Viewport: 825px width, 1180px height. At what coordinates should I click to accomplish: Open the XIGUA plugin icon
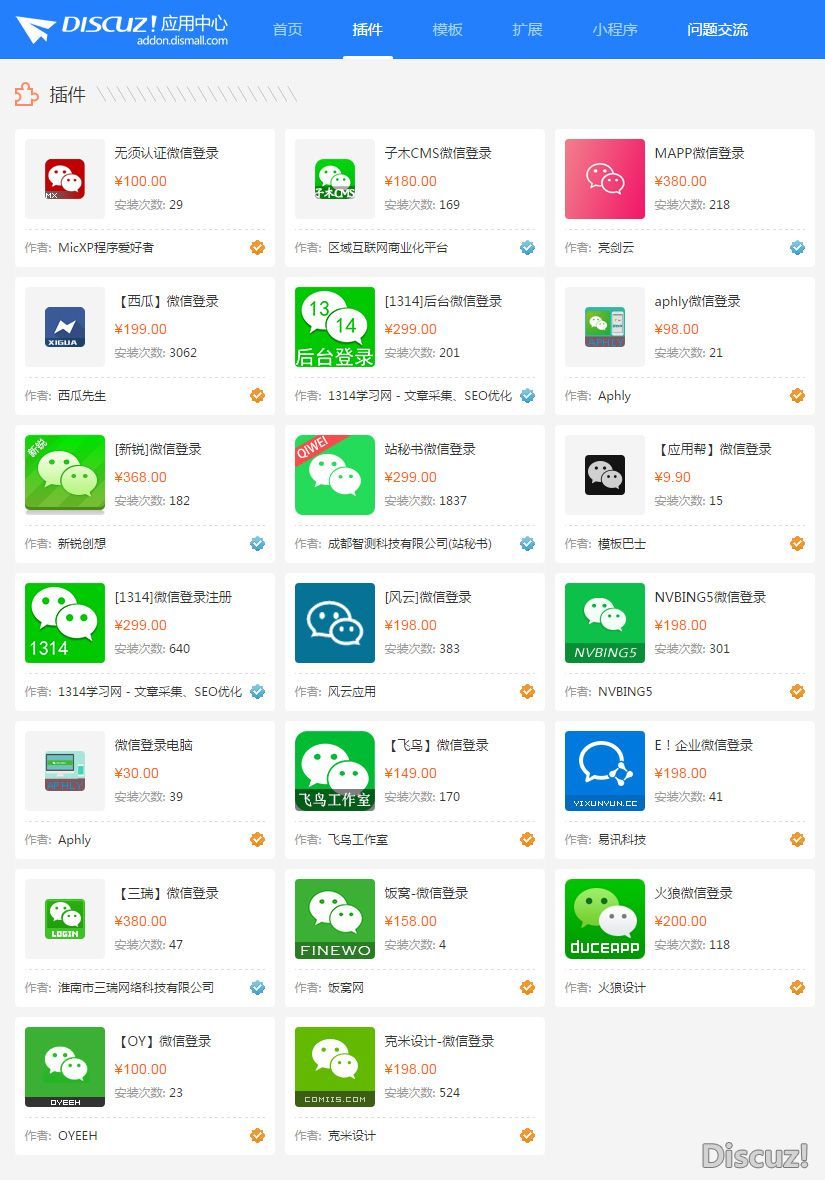tap(65, 327)
